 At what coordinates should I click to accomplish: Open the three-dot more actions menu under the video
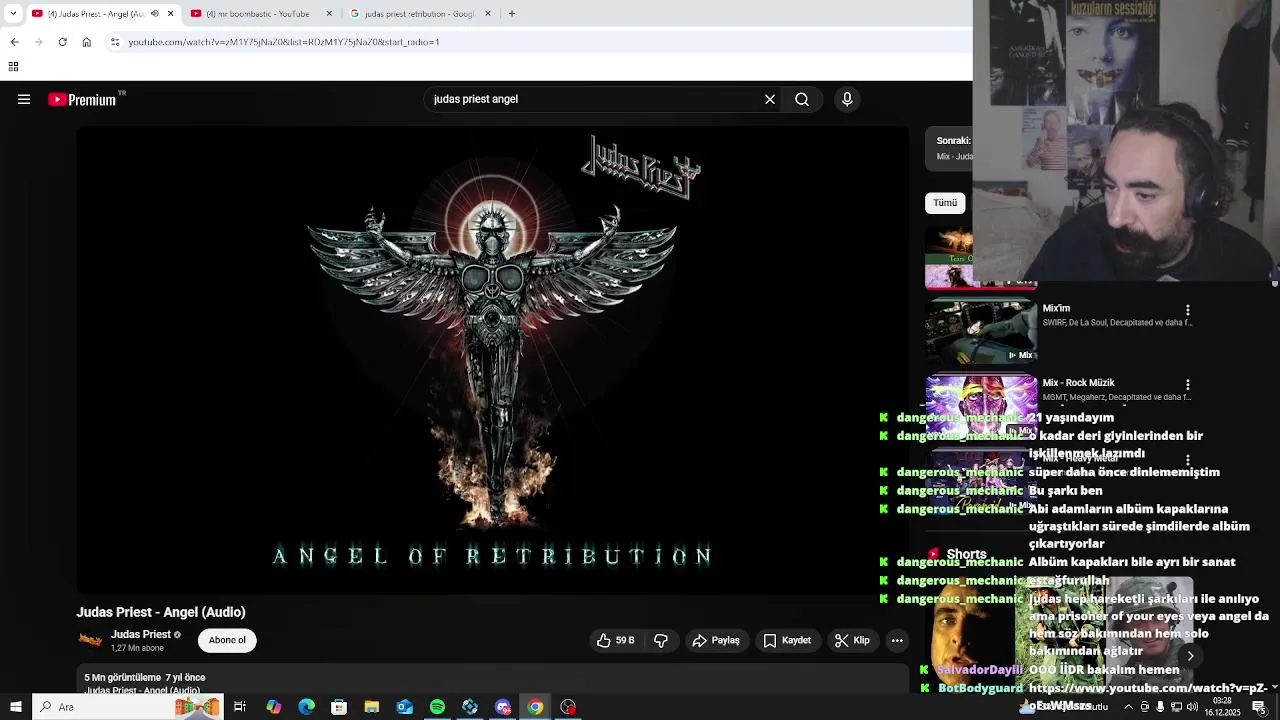click(x=897, y=640)
